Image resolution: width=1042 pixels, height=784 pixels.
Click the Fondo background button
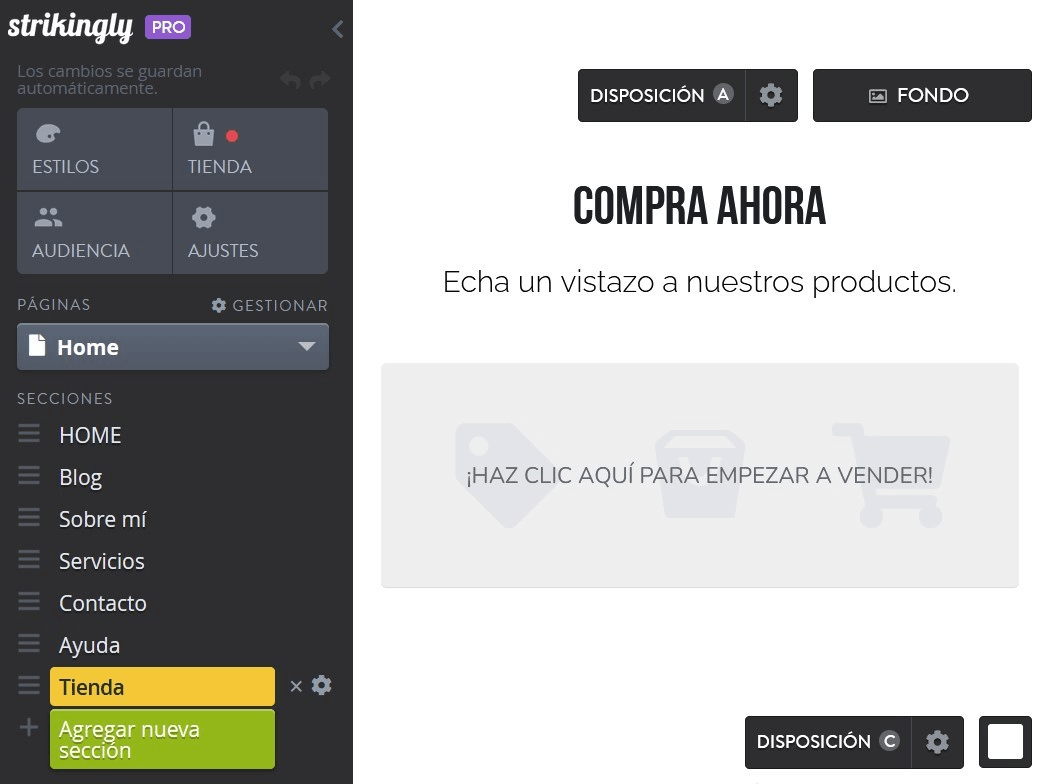(922, 95)
